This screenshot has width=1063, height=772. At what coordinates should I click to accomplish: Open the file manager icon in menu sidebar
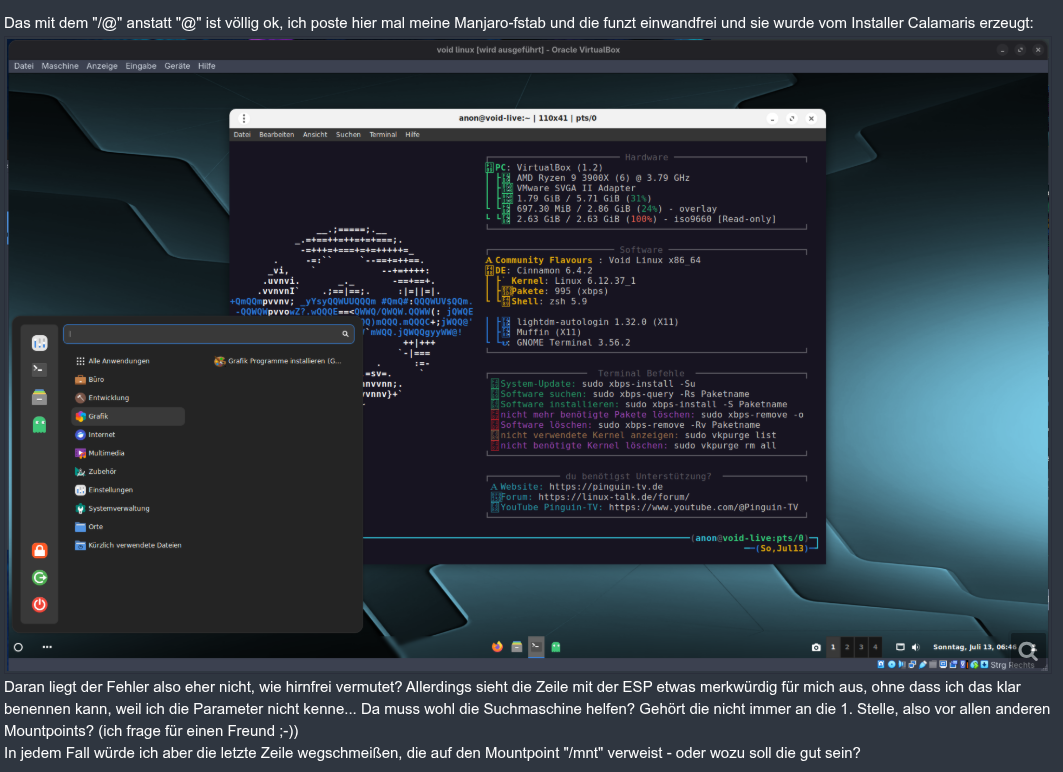39,396
